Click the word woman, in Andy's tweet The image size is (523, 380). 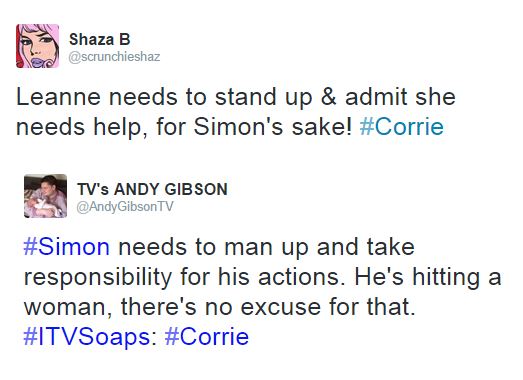pyautogui.click(x=68, y=307)
